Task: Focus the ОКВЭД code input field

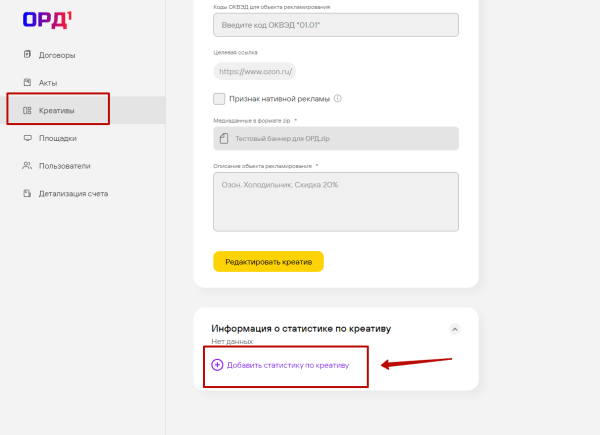Action: [x=335, y=25]
